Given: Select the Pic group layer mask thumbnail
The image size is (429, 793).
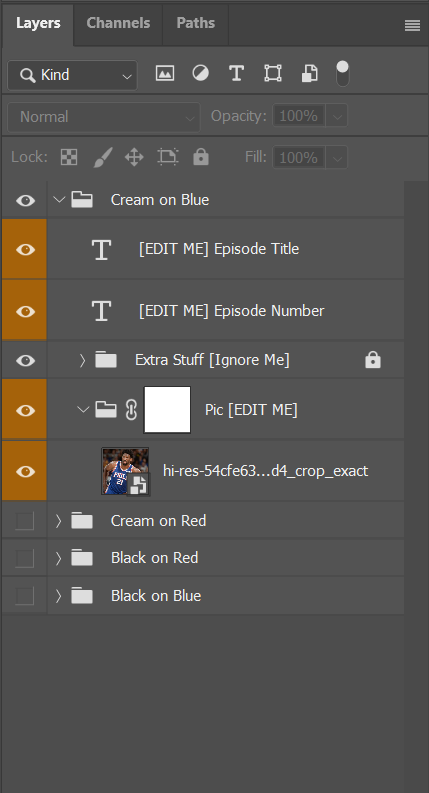Looking at the screenshot, I should (167, 410).
